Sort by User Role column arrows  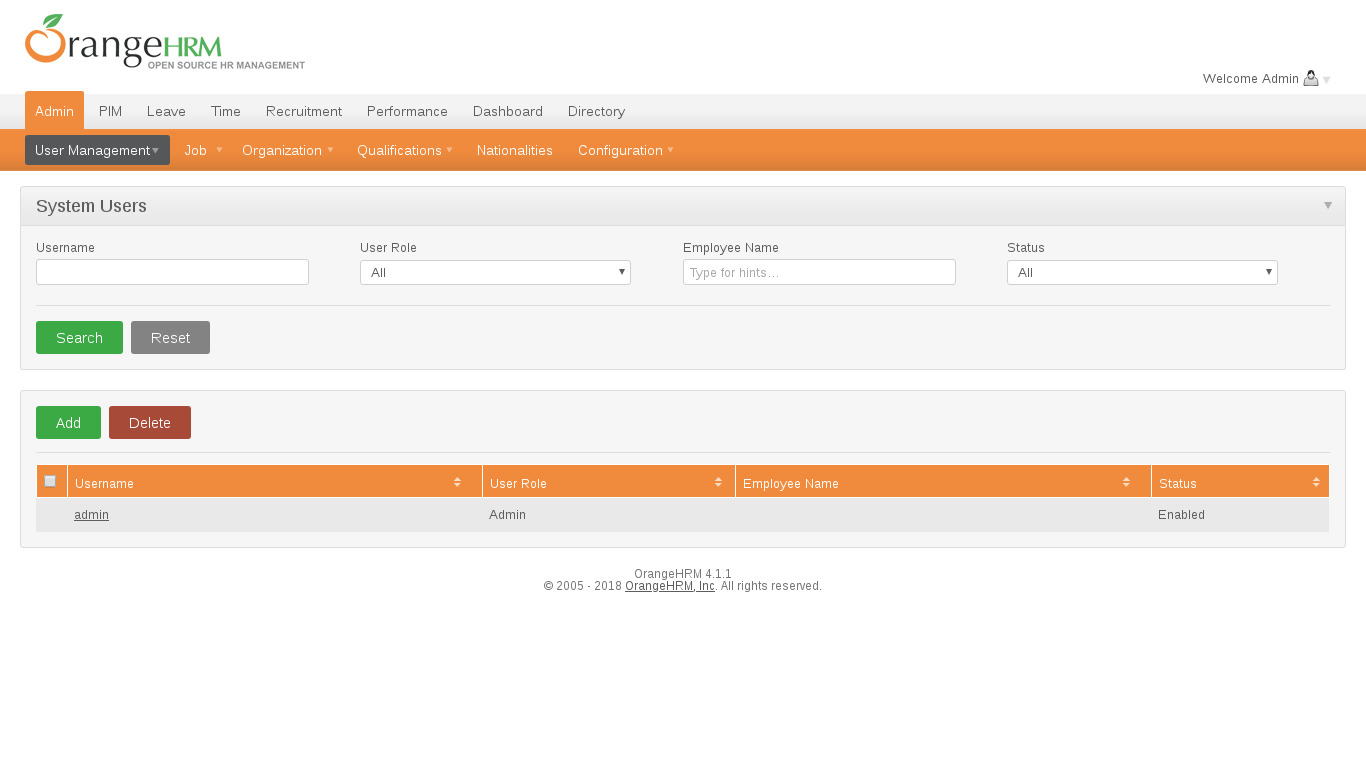tap(718, 482)
